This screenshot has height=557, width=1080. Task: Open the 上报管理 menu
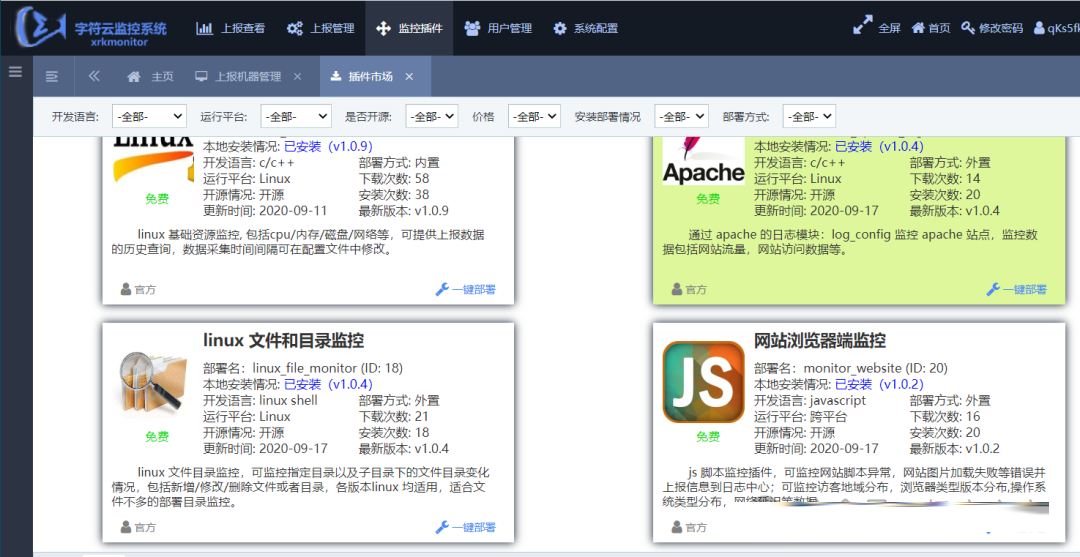pos(320,28)
